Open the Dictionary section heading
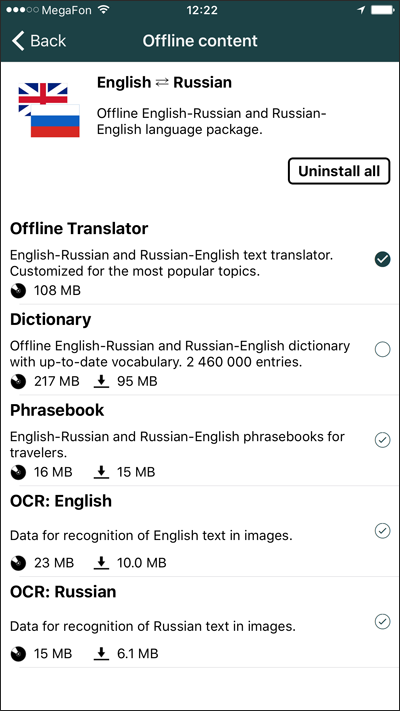 pos(50,319)
